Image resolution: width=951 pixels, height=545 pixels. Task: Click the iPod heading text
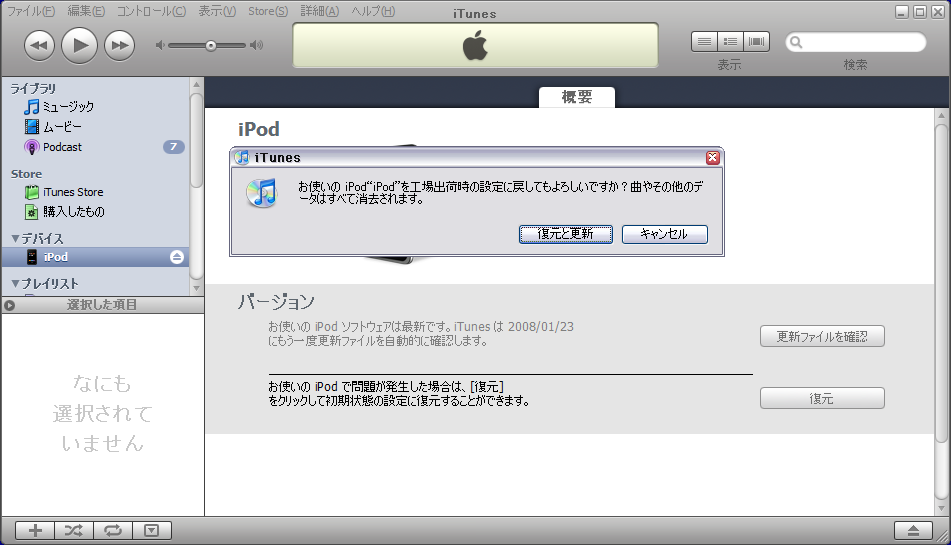point(259,129)
